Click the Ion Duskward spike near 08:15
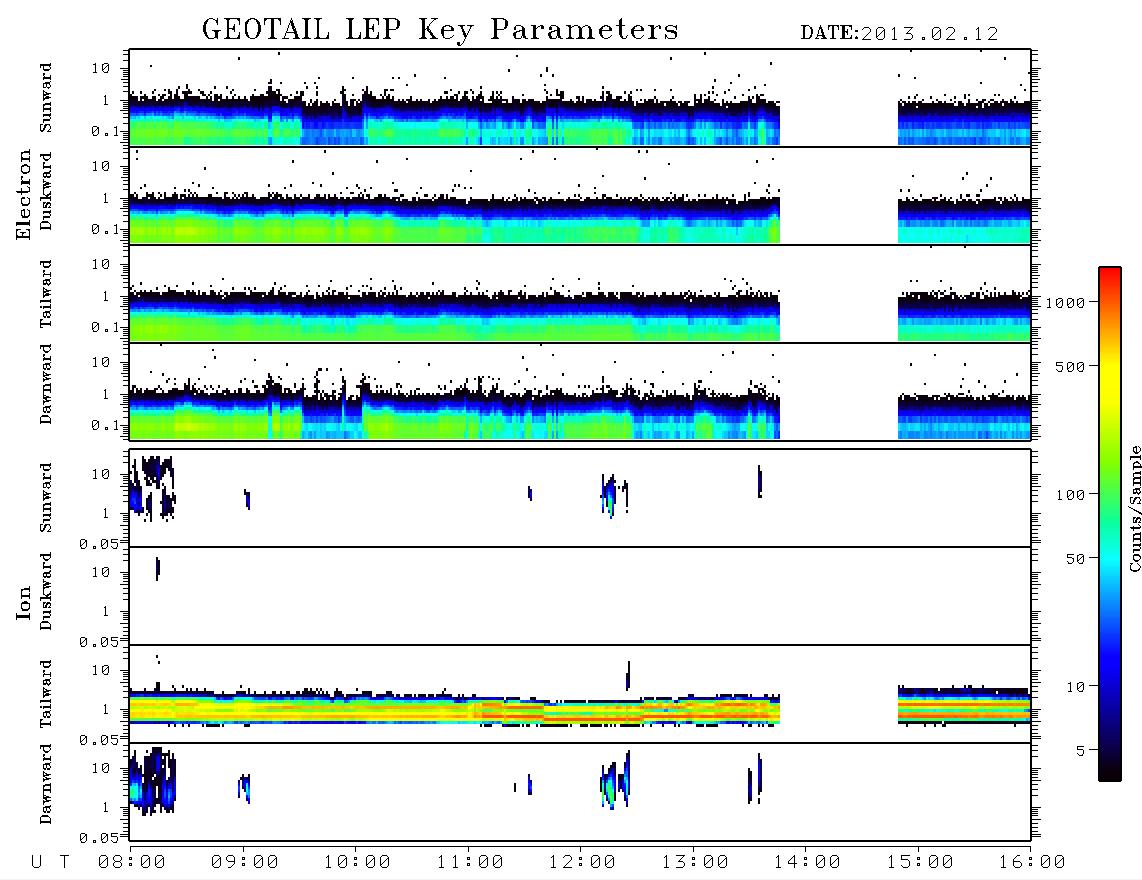The width and height of the screenshot is (1142, 880). pyautogui.click(x=157, y=568)
